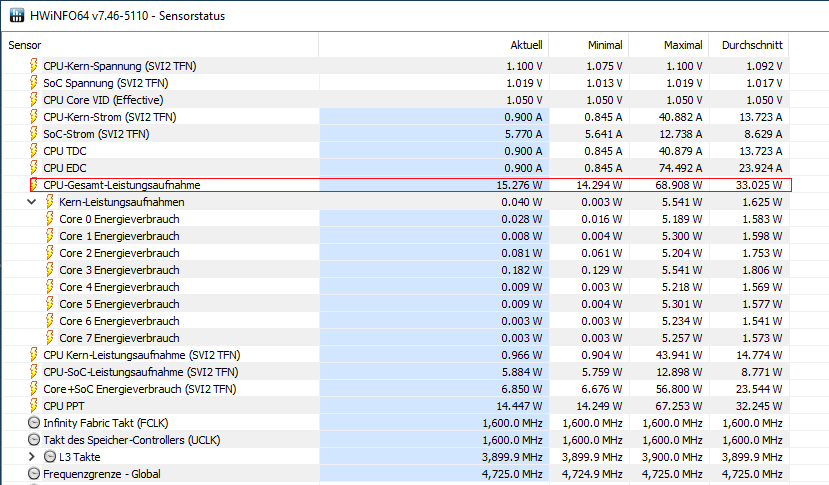The width and height of the screenshot is (829, 485).
Task: Select Frequenzgrenze - Global label
Action: [102, 474]
